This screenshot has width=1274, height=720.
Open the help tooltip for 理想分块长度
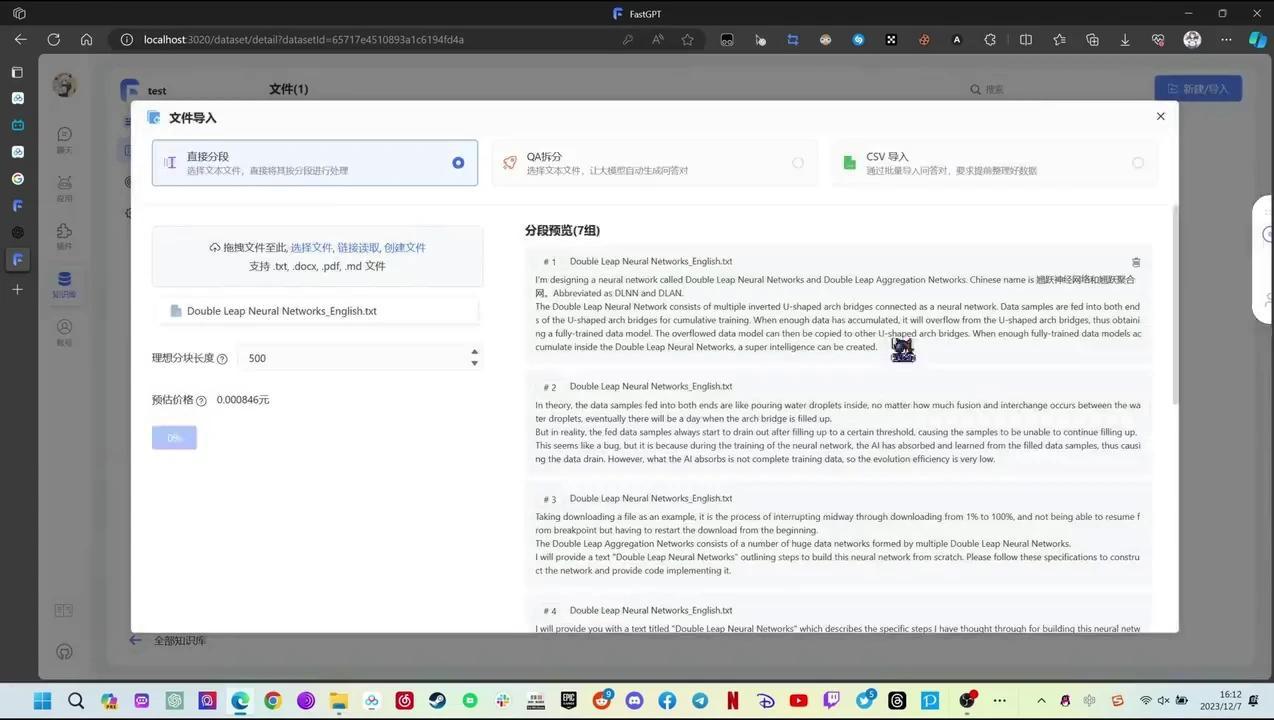click(222, 359)
